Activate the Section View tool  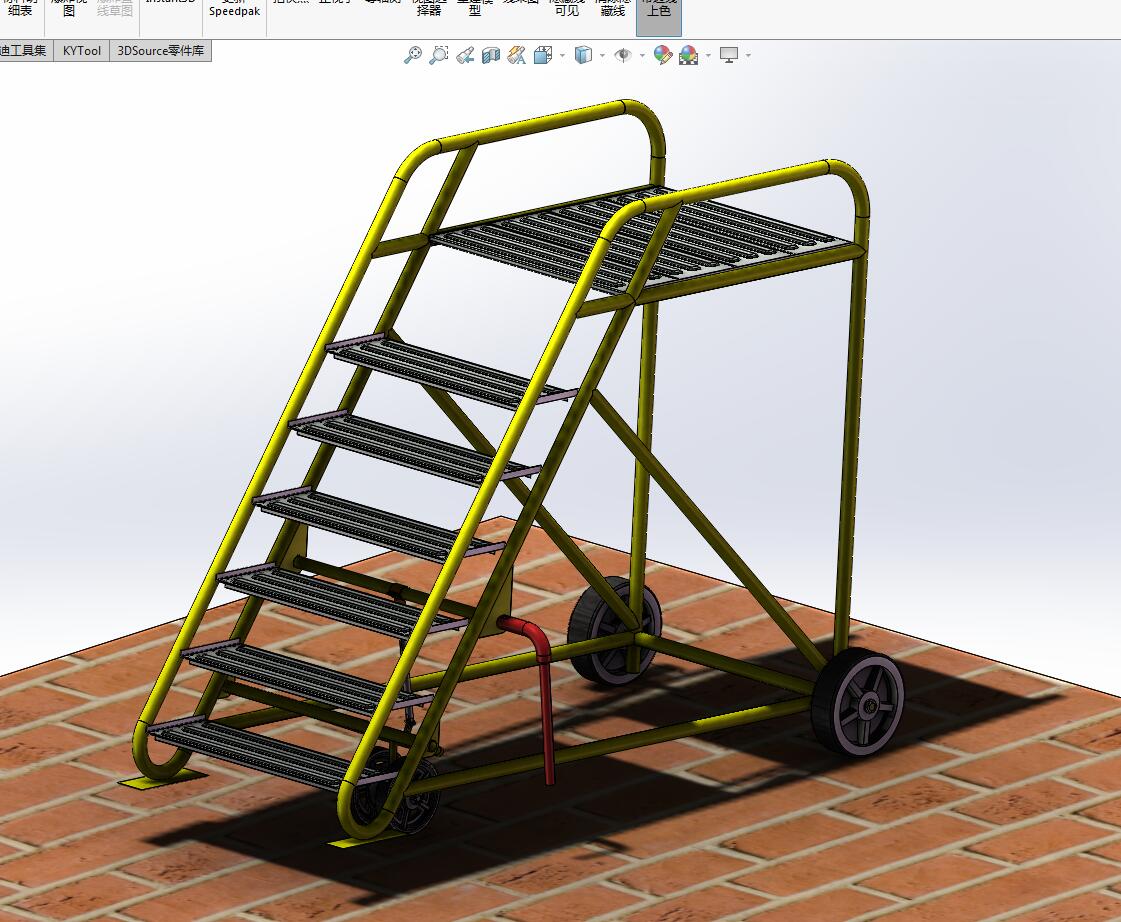(490, 55)
